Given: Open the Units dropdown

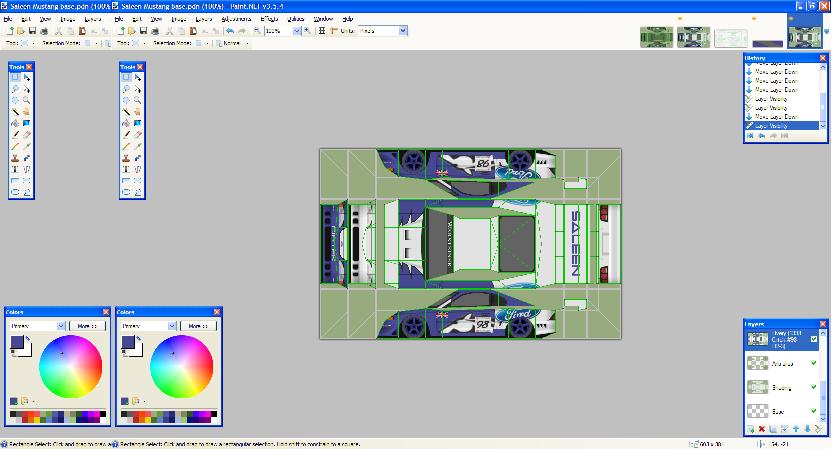Looking at the screenshot, I should pos(403,31).
